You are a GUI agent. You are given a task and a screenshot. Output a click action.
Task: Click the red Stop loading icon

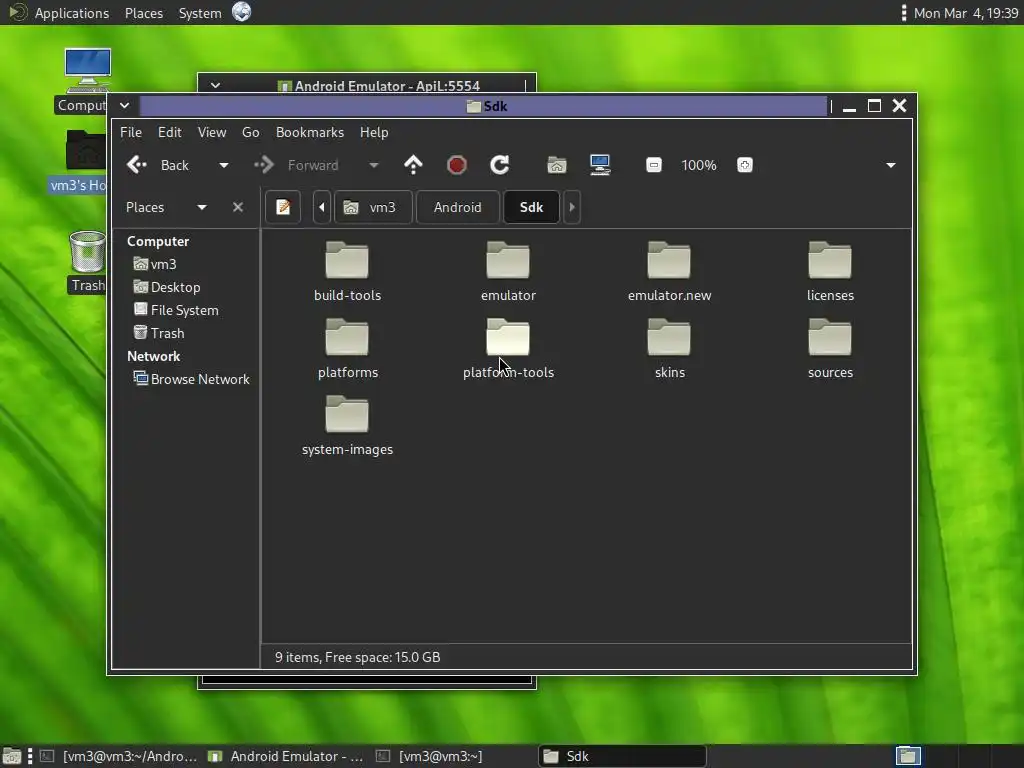(x=456, y=165)
